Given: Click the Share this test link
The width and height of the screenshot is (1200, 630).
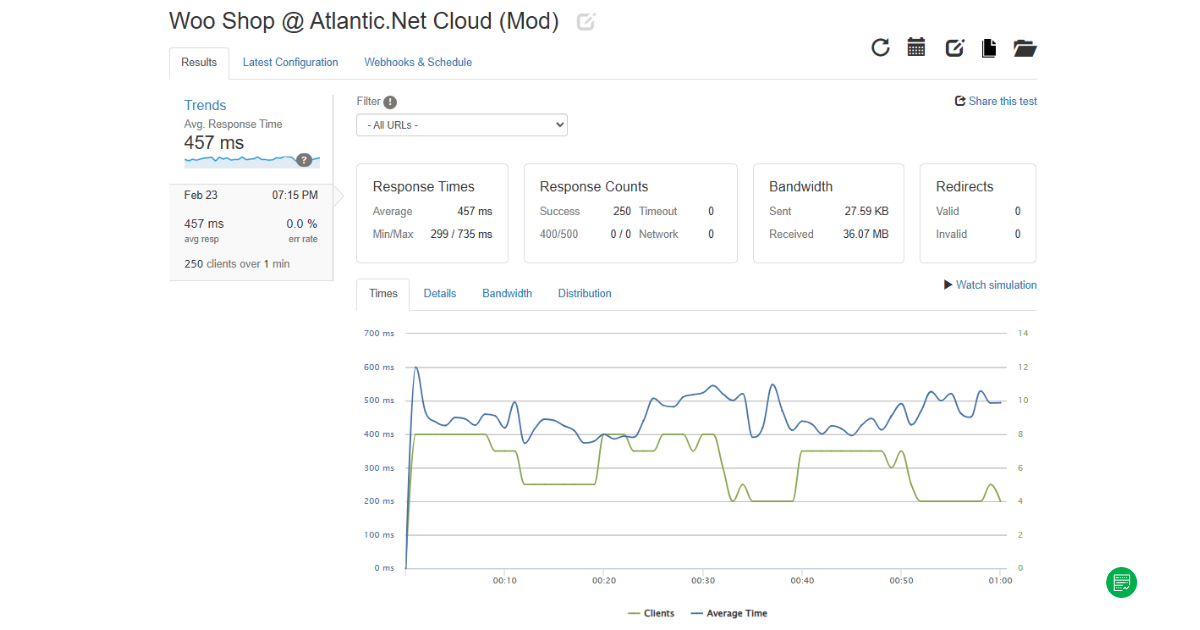Looking at the screenshot, I should tap(996, 101).
